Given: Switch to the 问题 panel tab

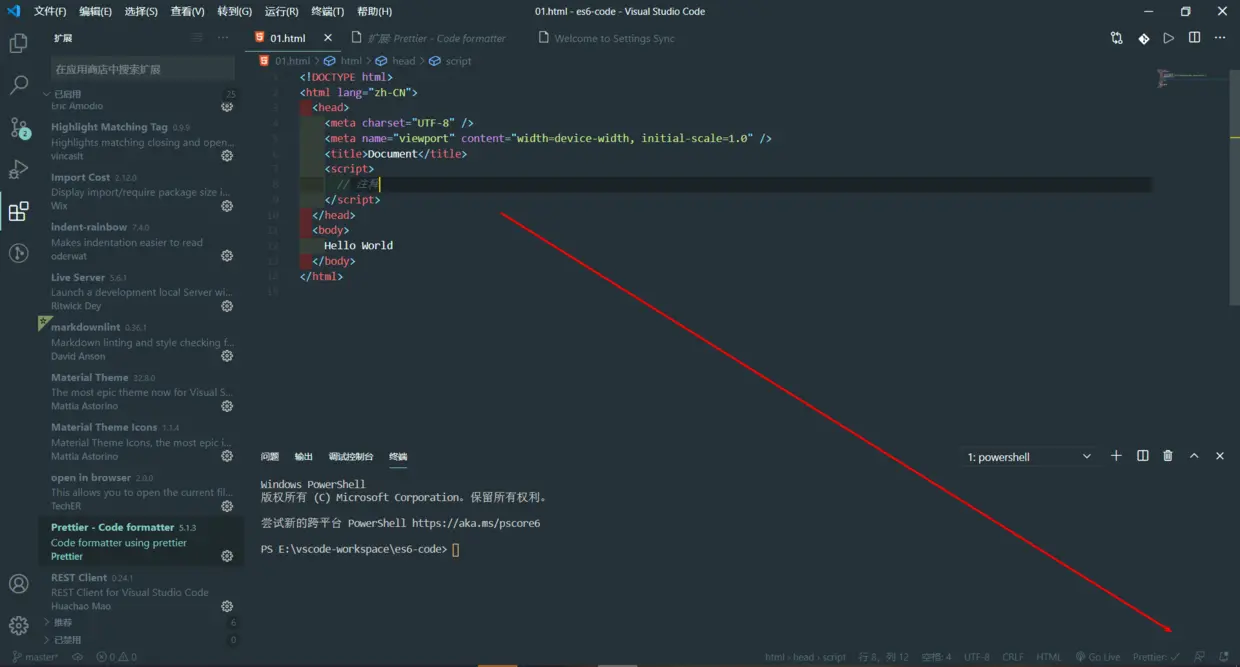Looking at the screenshot, I should point(270,457).
